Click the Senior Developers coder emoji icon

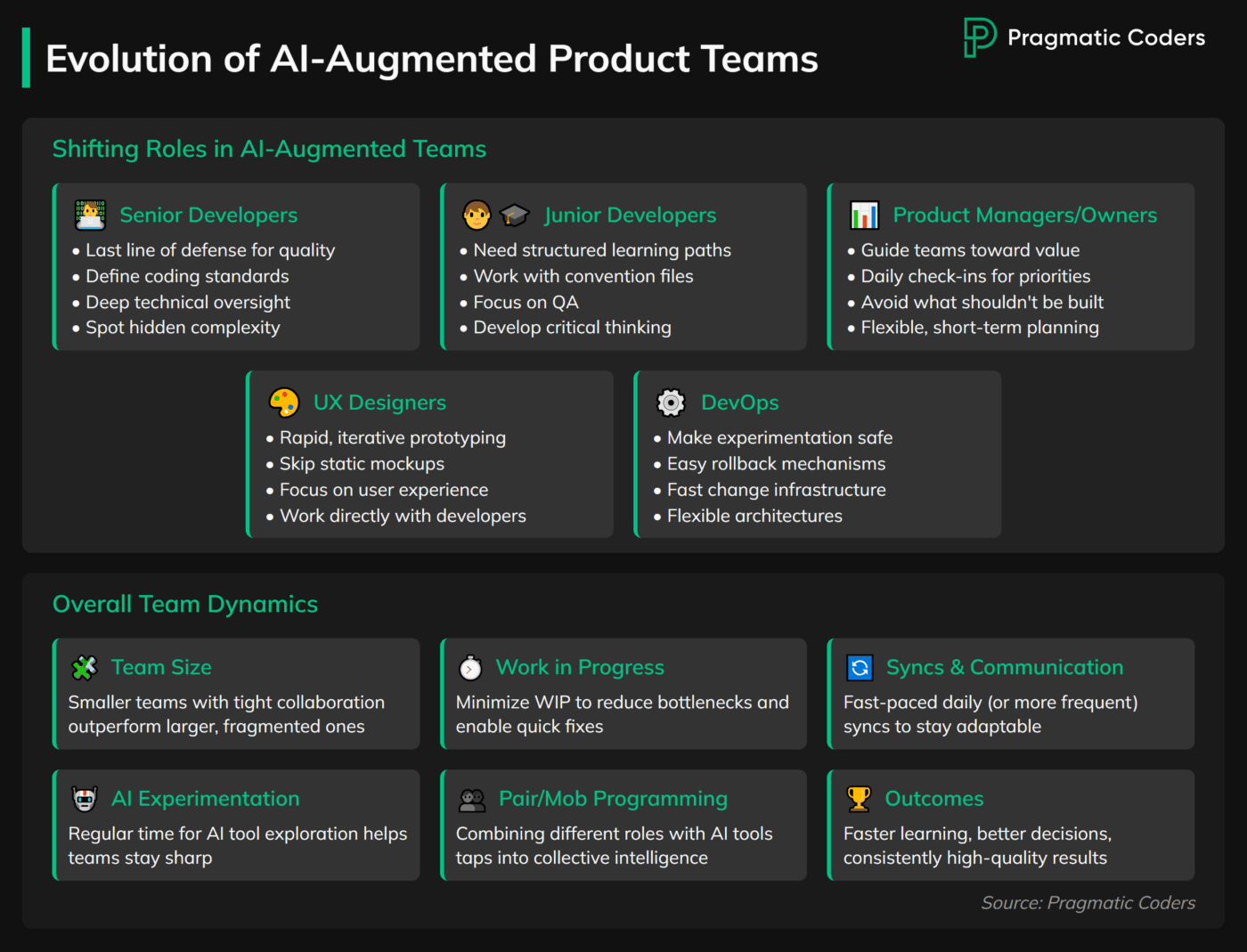pos(90,215)
